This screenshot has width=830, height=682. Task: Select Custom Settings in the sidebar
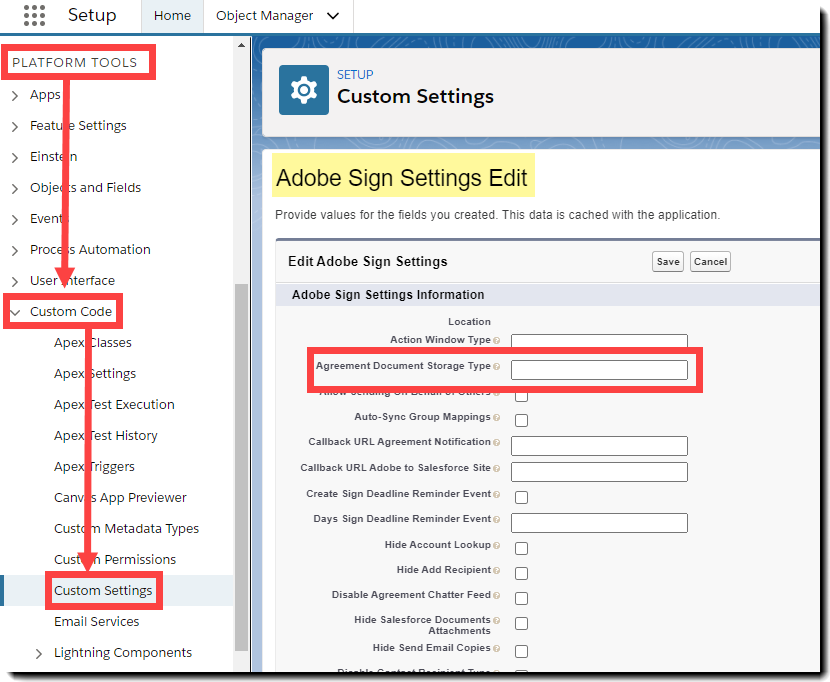click(x=103, y=591)
